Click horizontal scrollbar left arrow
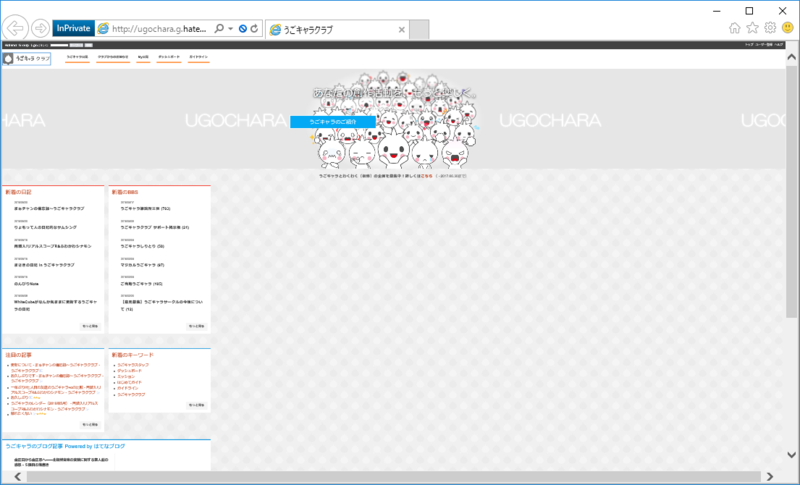This screenshot has width=800, height=485. point(17,477)
